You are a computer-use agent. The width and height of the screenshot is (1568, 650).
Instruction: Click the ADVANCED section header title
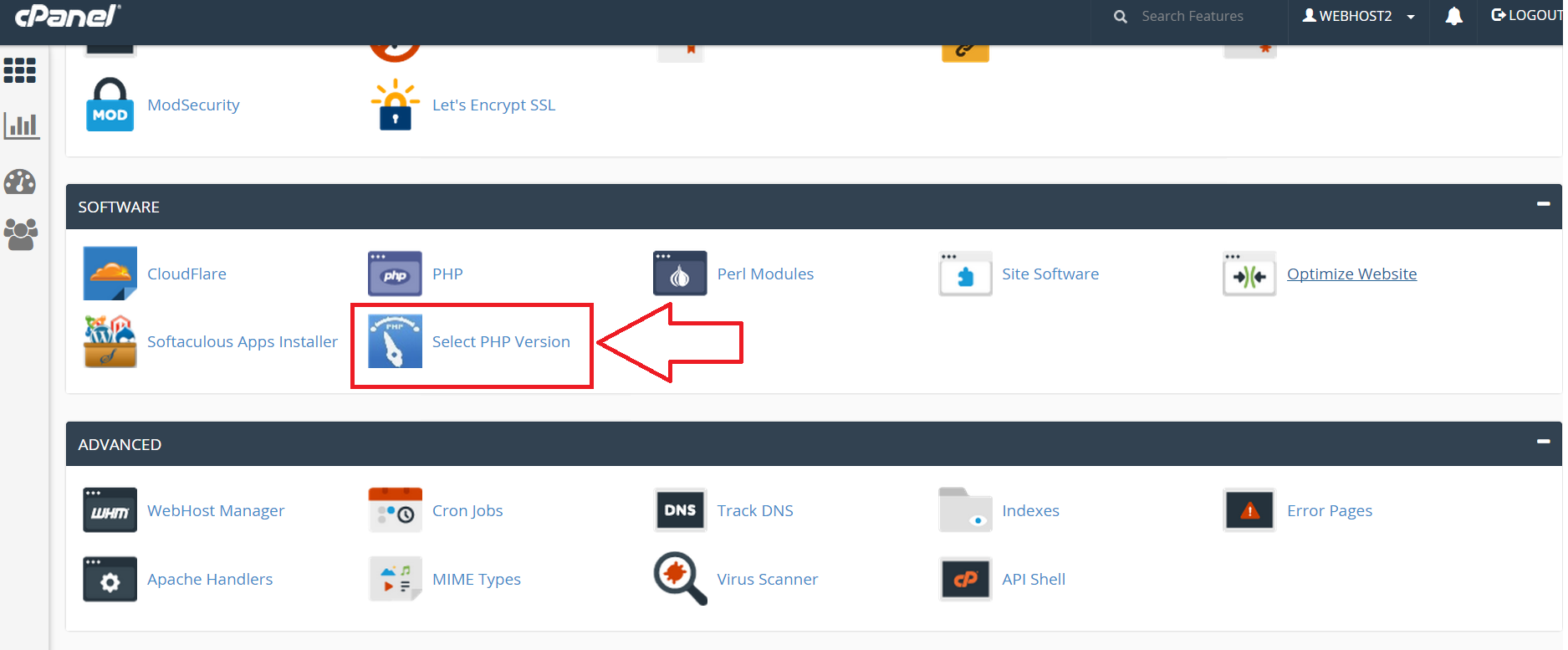[120, 444]
